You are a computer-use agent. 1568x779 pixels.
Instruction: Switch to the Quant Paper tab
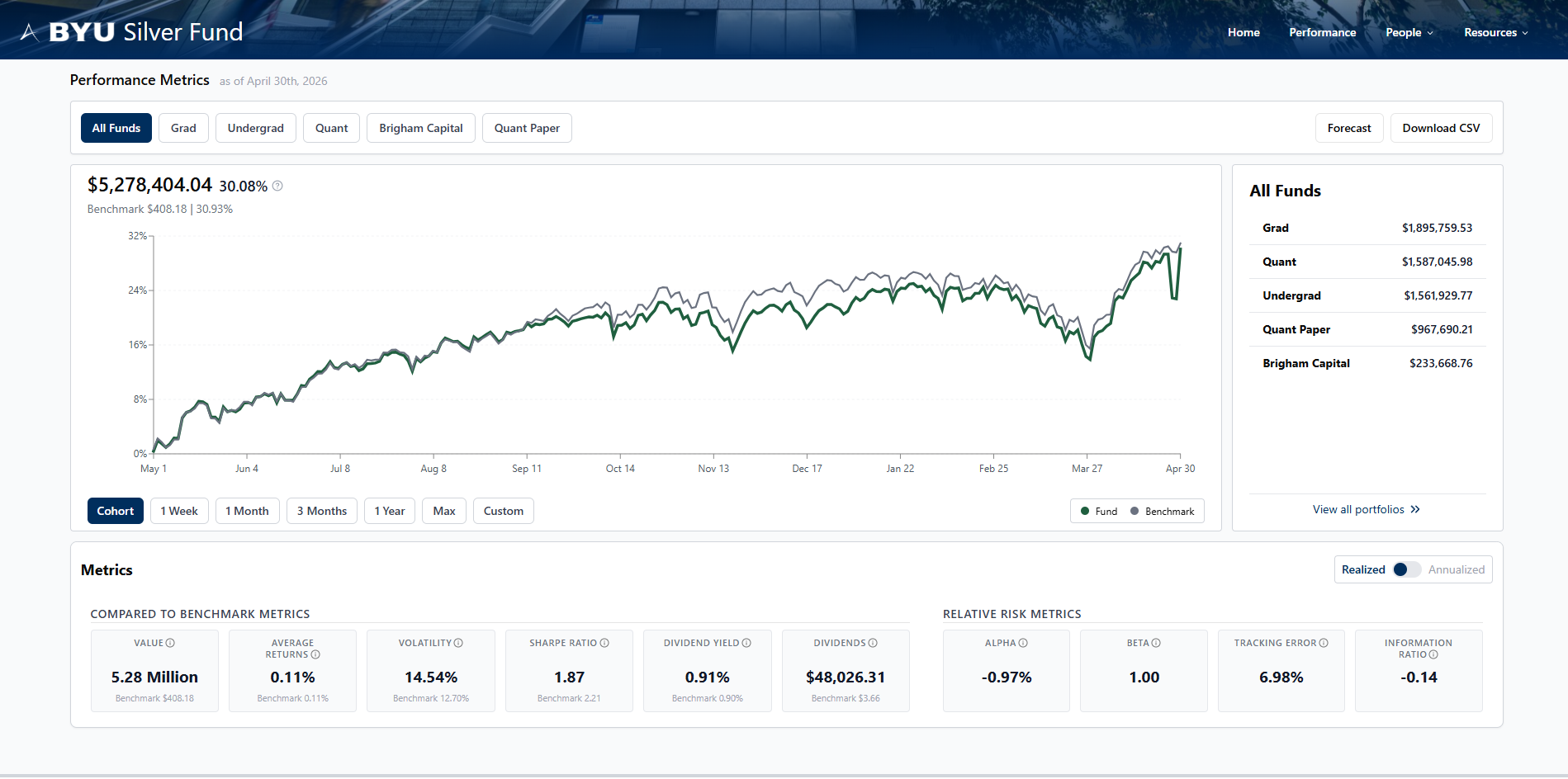[x=527, y=128]
